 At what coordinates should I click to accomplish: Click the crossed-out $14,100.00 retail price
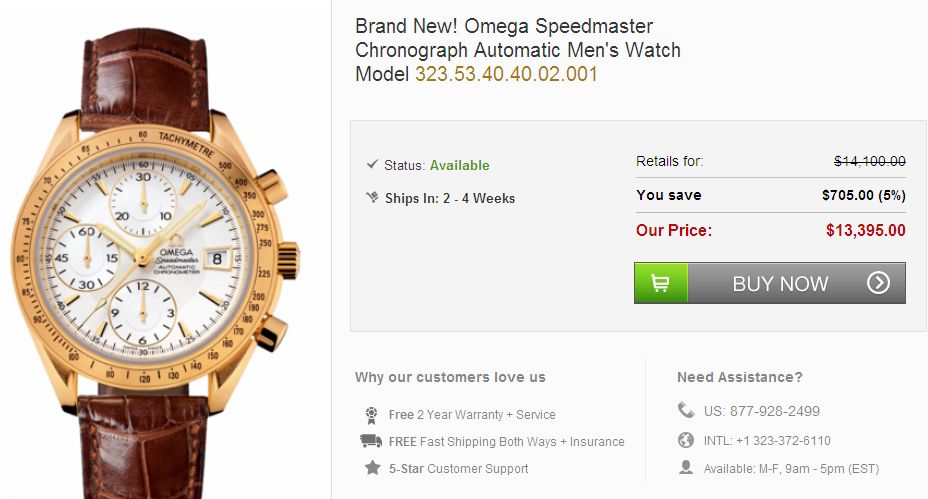pyautogui.click(x=869, y=161)
